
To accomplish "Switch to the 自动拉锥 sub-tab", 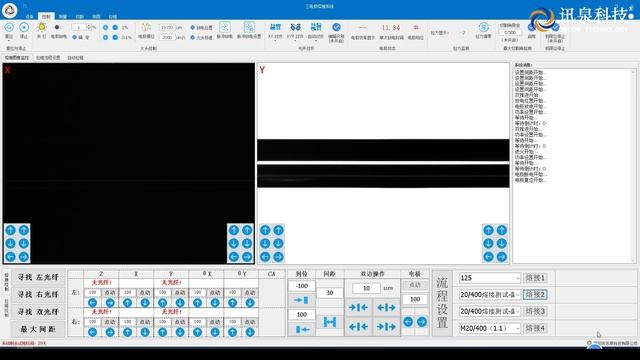I will [75, 58].
